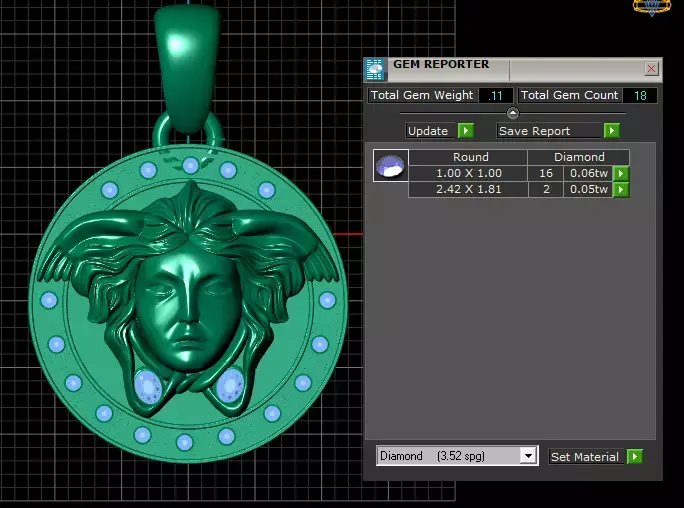Click the oval gem on the pendant's lower right
The width and height of the screenshot is (684, 508).
point(230,385)
